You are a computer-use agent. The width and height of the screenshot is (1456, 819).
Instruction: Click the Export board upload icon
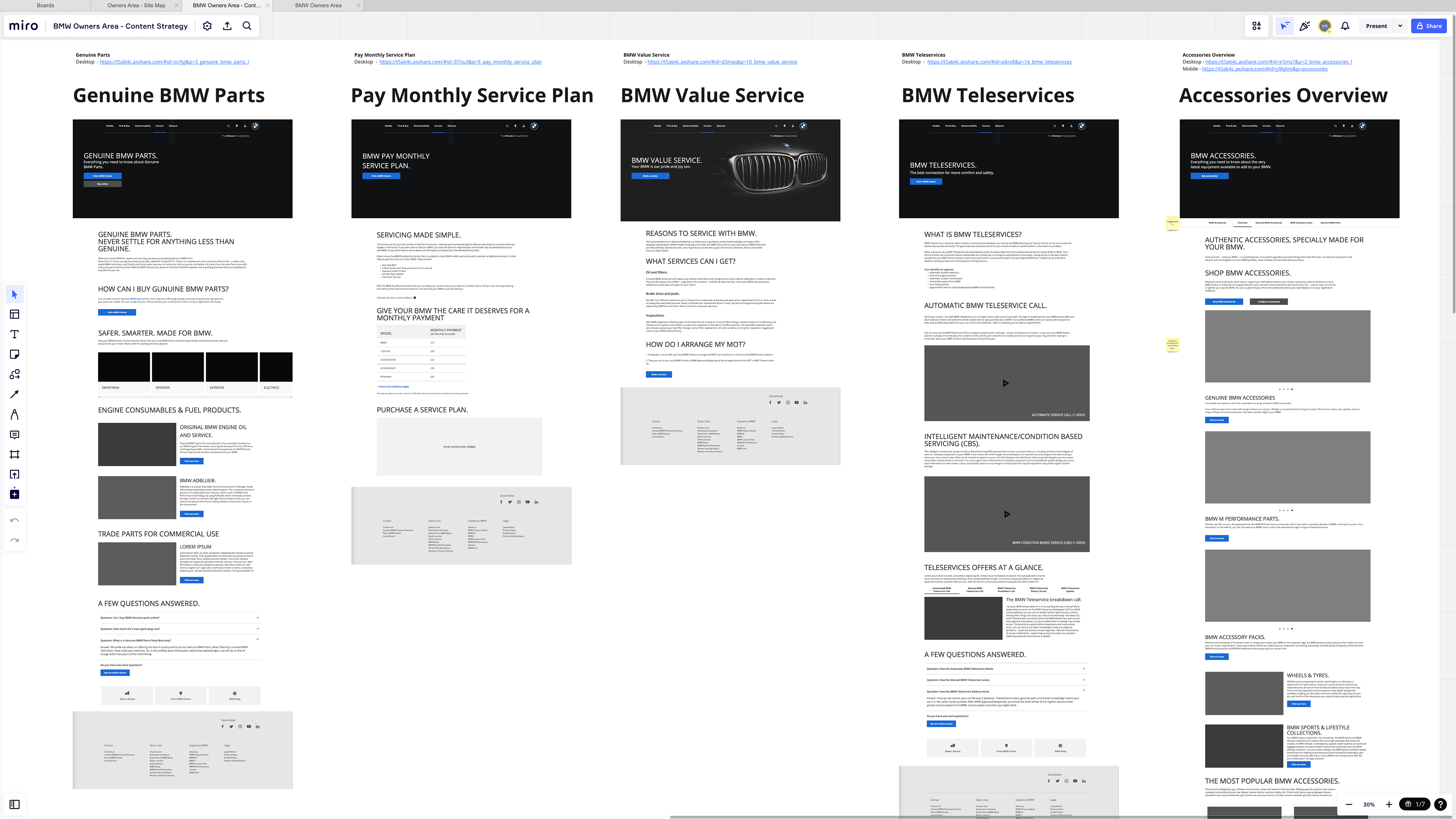pyautogui.click(x=227, y=26)
